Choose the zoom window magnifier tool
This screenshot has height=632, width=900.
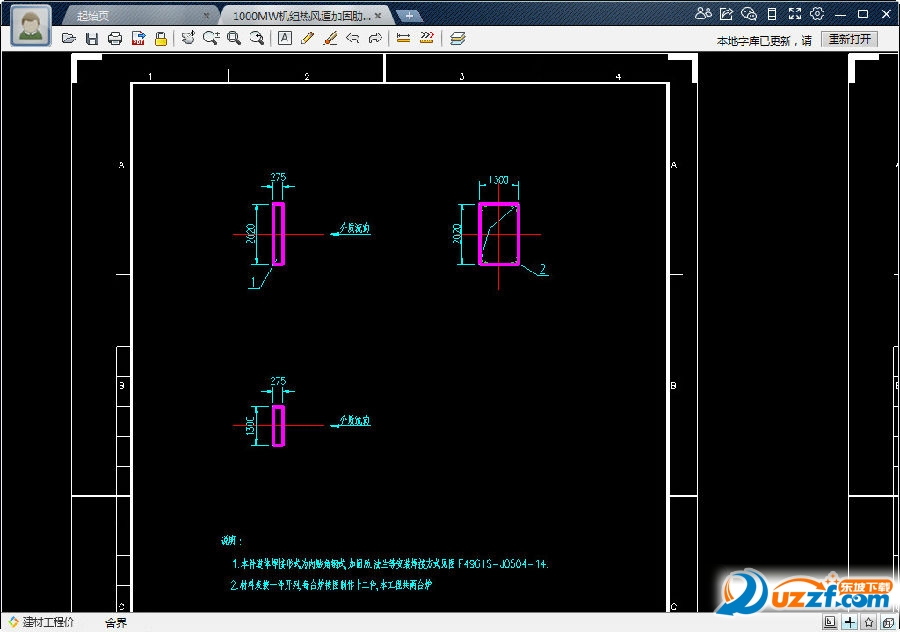point(234,38)
